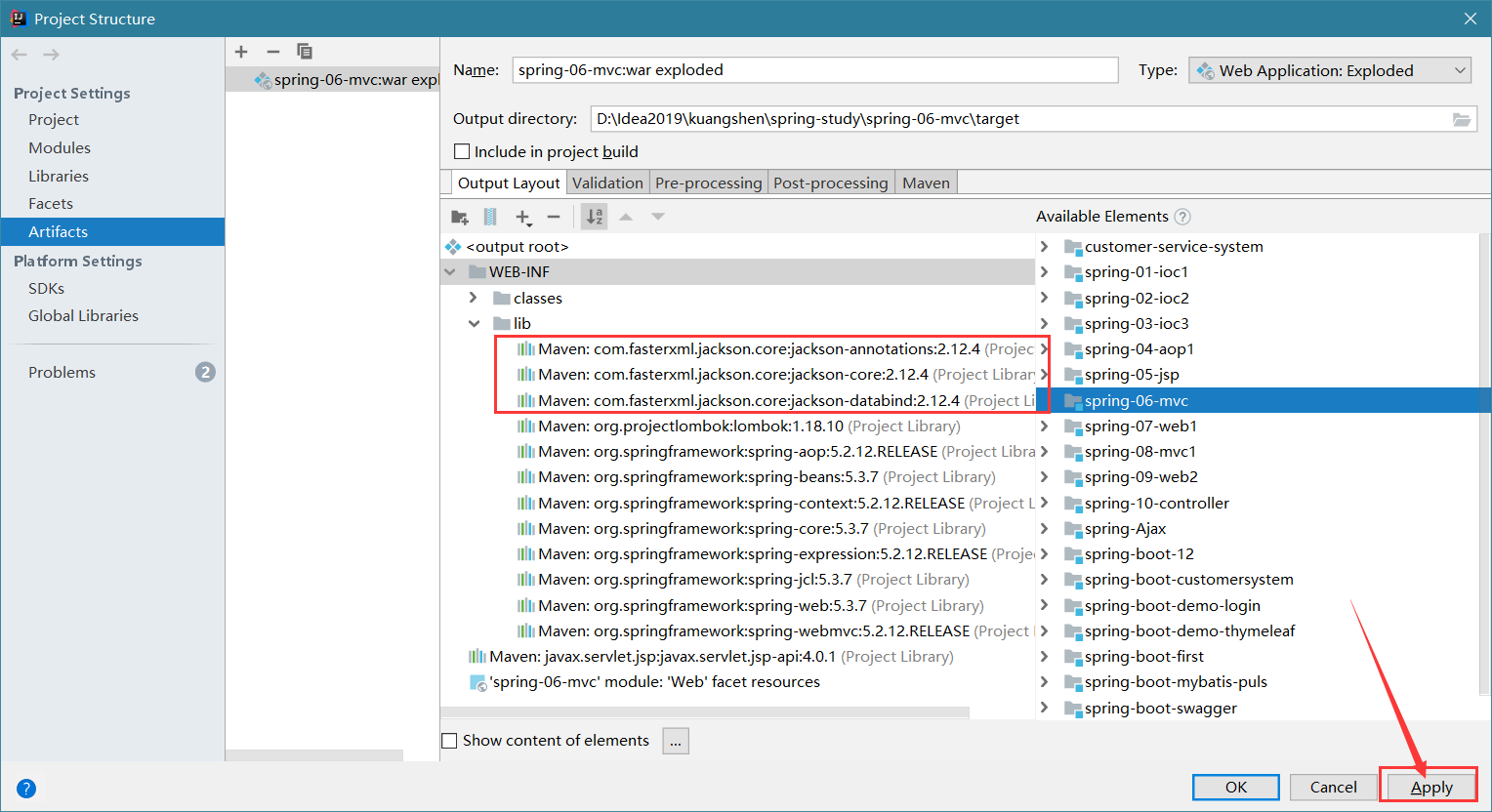The width and height of the screenshot is (1492, 812).
Task: Click the back navigation arrow
Action: 18,54
